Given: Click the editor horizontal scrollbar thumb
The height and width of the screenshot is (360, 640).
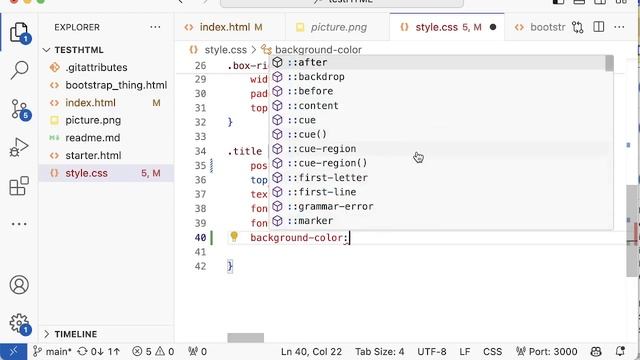Looking at the screenshot, I should click(246, 338).
